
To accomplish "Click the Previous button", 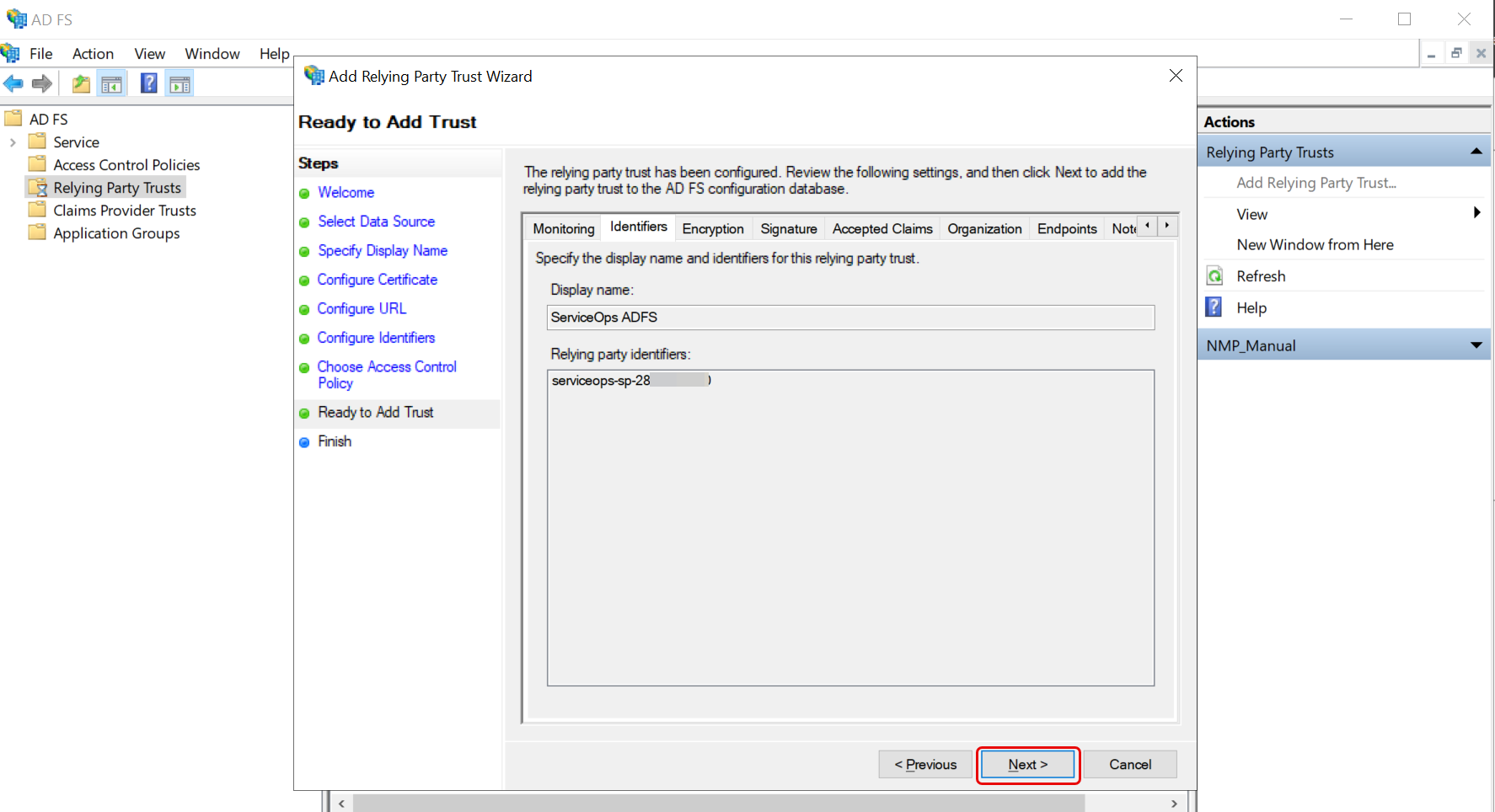I will tap(925, 765).
